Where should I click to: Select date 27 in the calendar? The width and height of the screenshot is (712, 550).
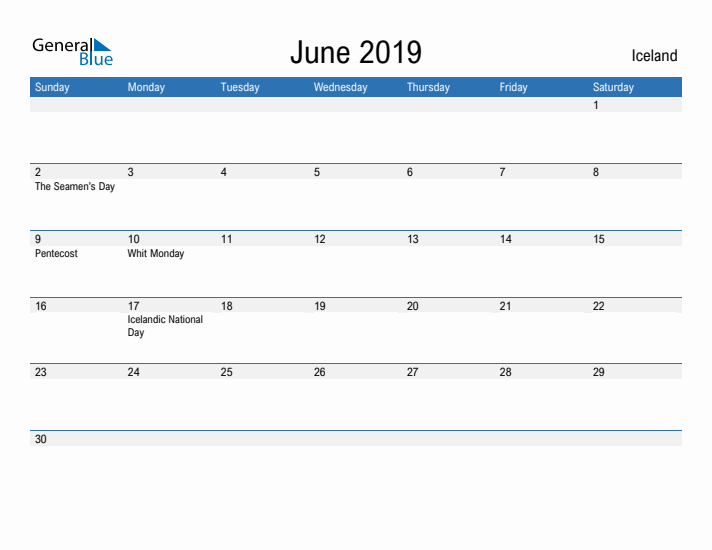pos(412,372)
